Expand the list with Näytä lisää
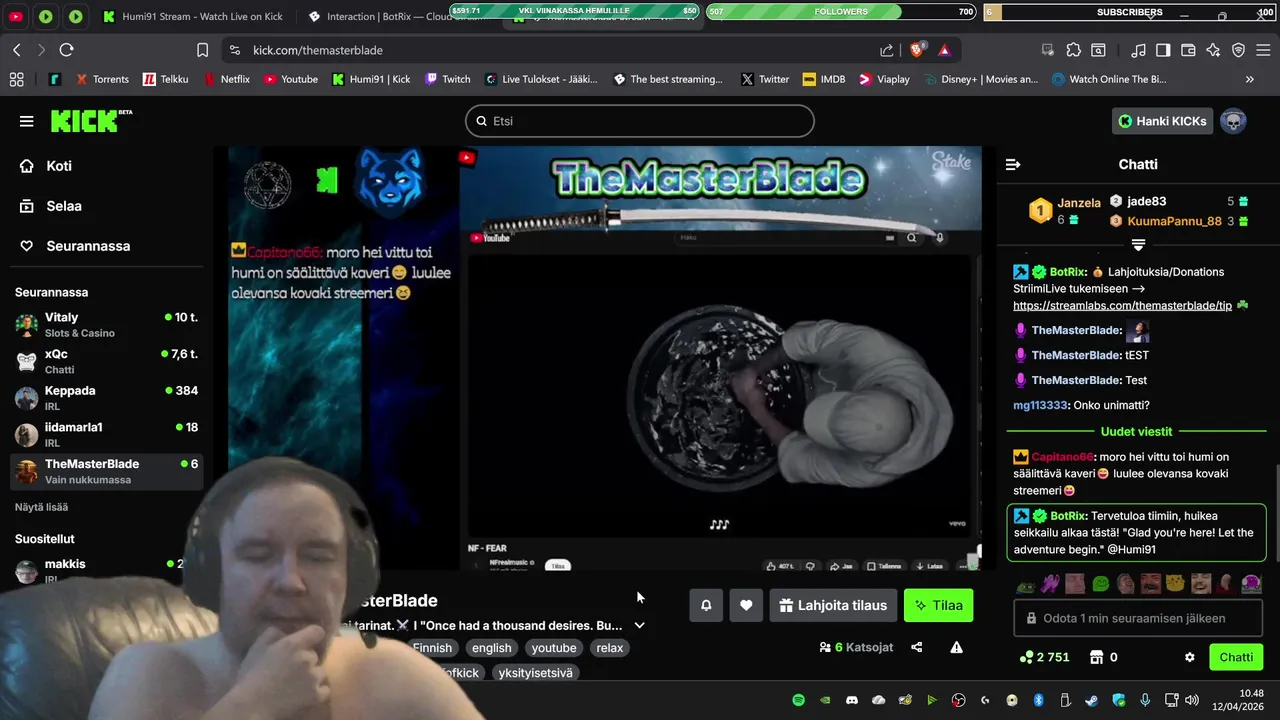1280x720 pixels. 41,507
